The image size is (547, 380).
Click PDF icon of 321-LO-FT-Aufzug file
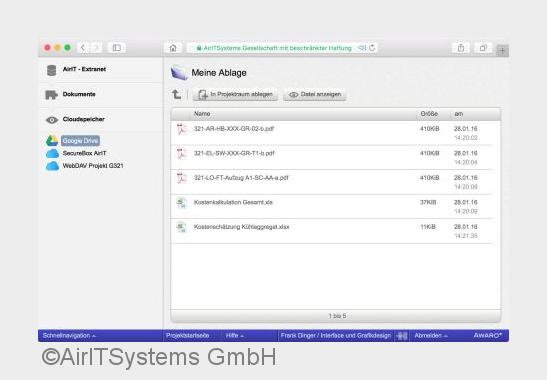[x=181, y=178]
